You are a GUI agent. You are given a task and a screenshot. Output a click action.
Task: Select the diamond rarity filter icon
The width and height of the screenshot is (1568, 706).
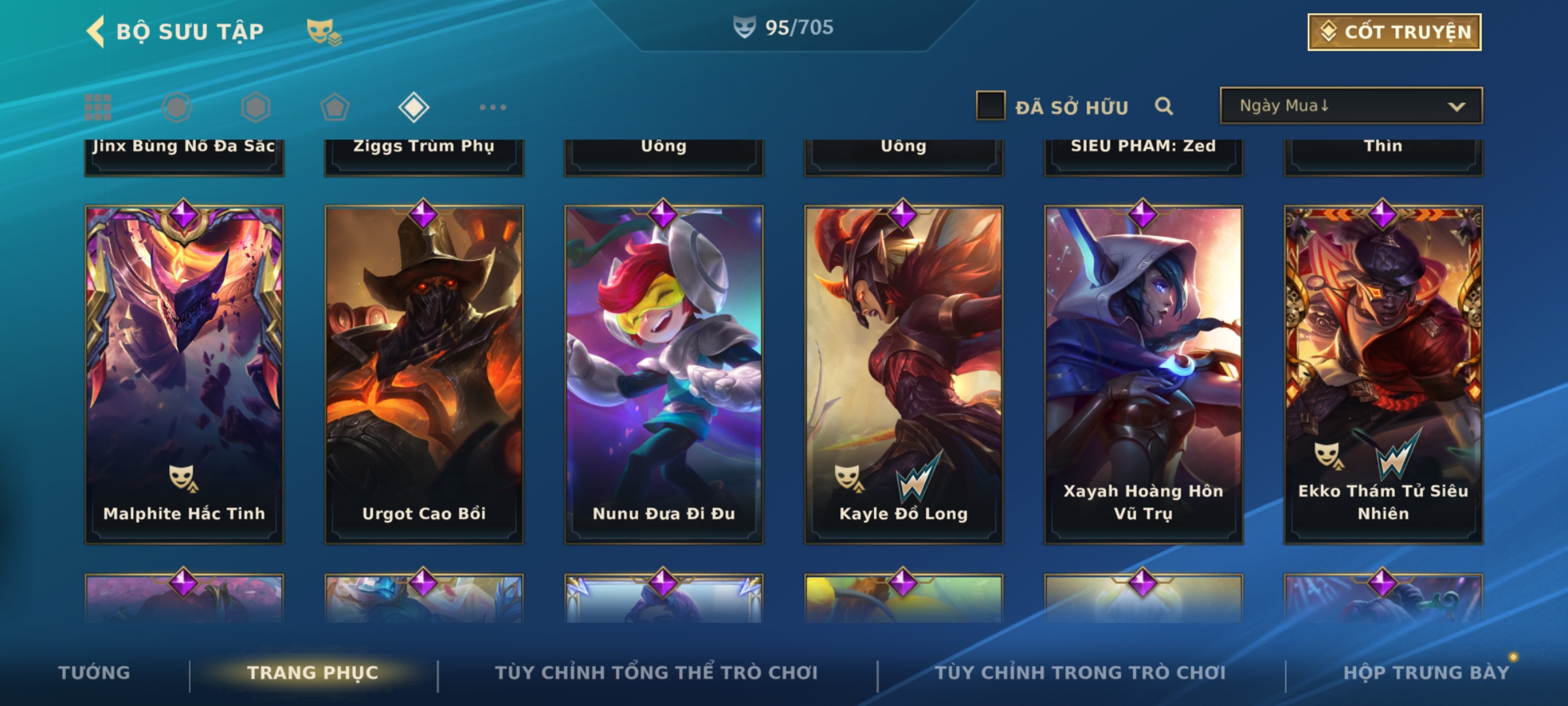414,107
